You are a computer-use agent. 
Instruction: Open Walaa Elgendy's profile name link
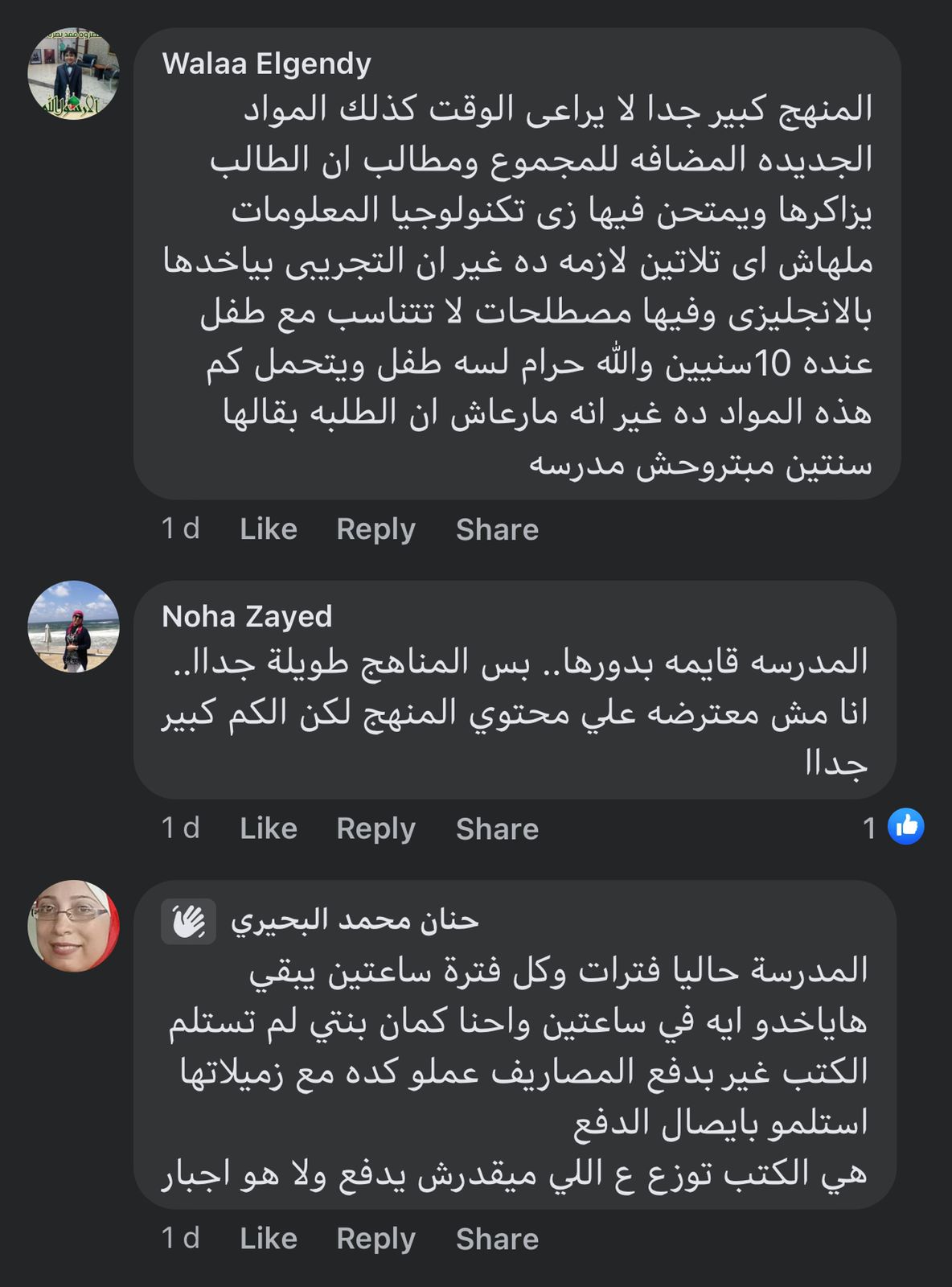click(266, 64)
